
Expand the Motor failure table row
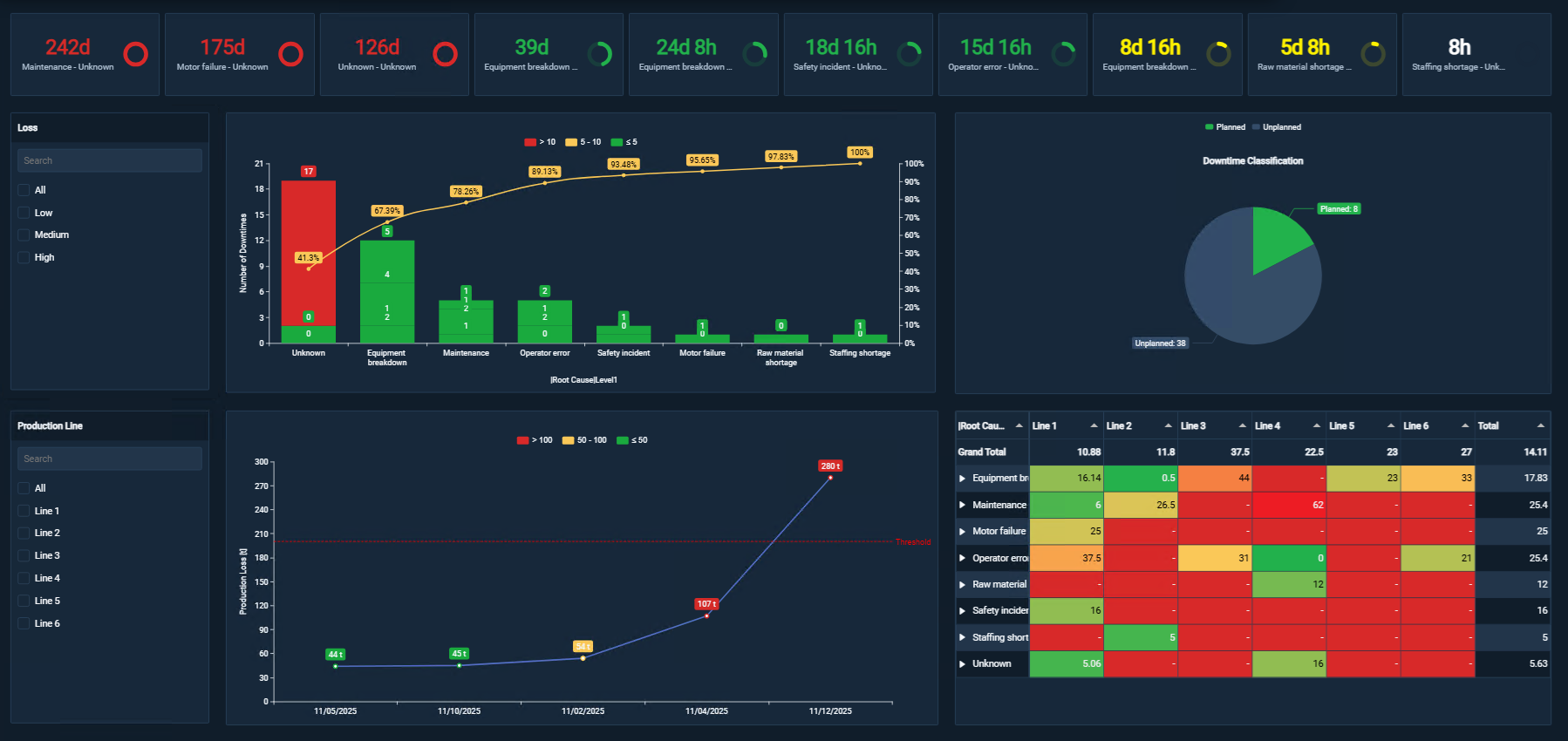click(962, 531)
